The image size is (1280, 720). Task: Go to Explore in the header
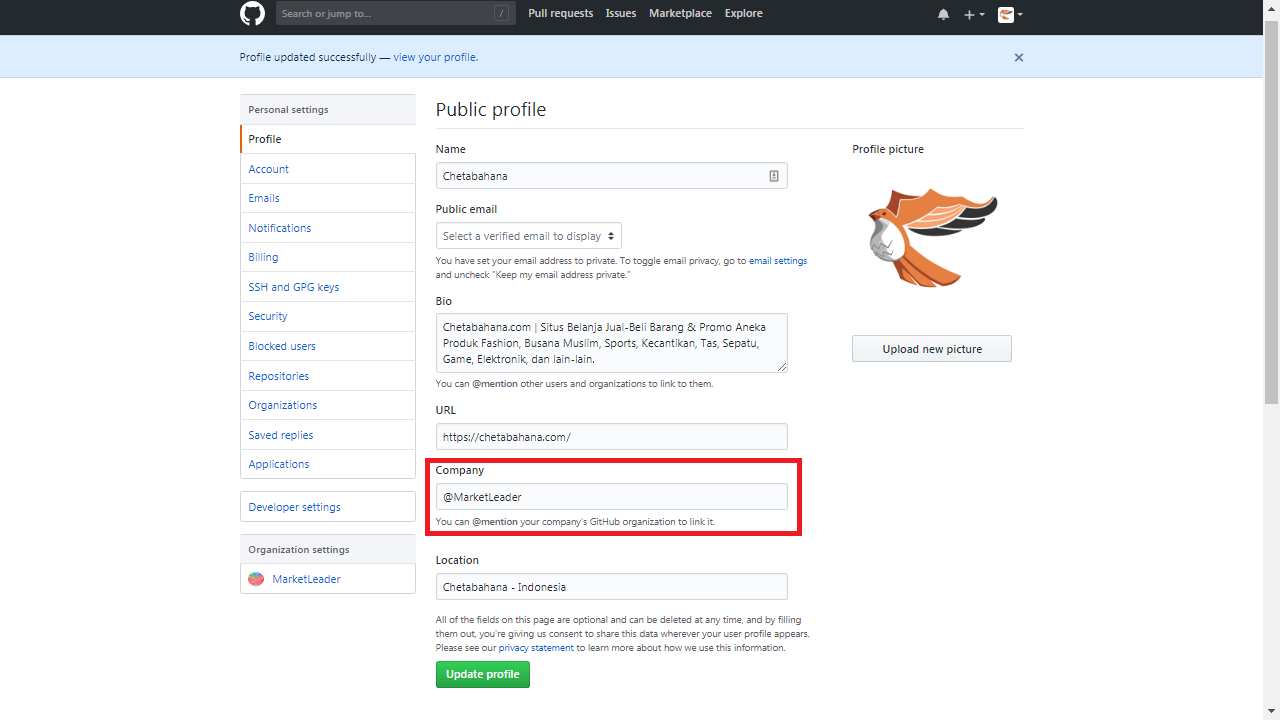pyautogui.click(x=743, y=14)
